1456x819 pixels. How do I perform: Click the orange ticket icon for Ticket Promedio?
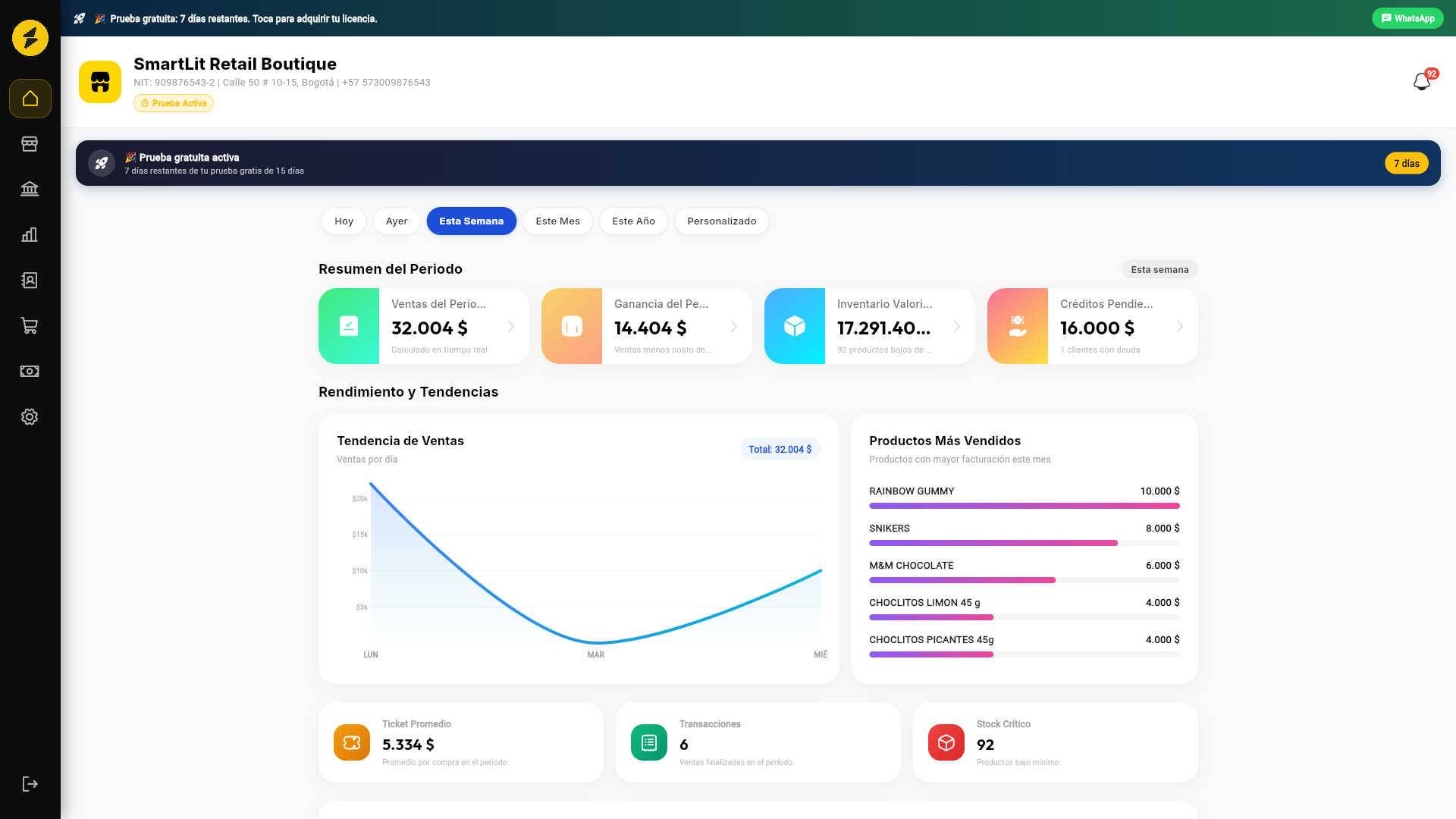(352, 742)
